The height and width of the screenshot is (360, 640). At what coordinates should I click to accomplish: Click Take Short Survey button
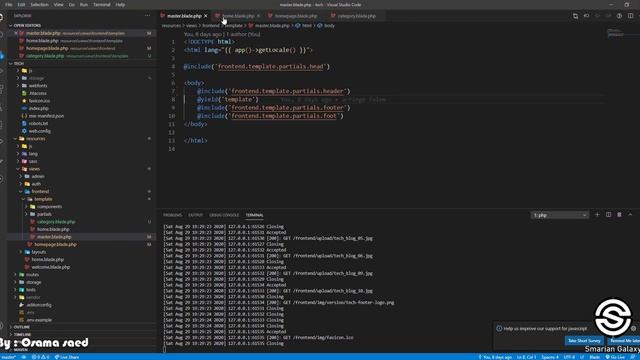584,340
